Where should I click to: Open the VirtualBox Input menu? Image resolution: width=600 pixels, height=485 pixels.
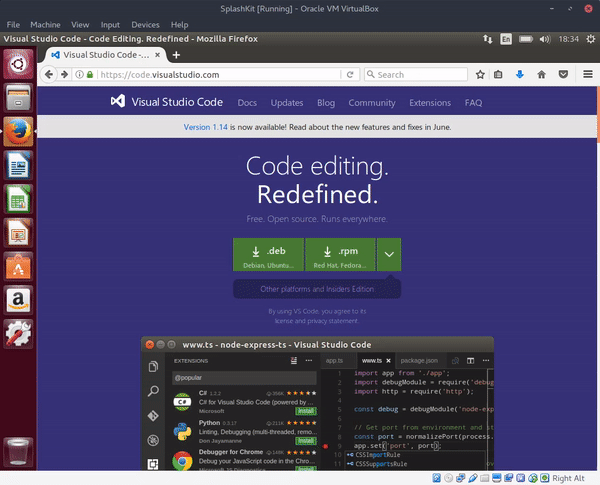click(110, 25)
